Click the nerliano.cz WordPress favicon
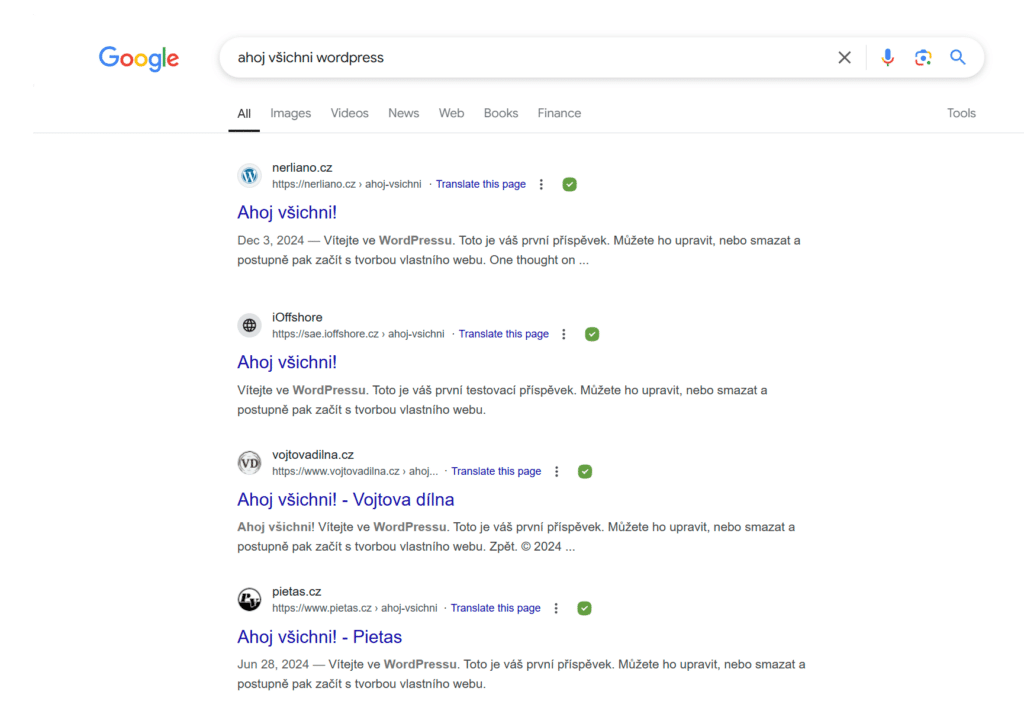 249,176
